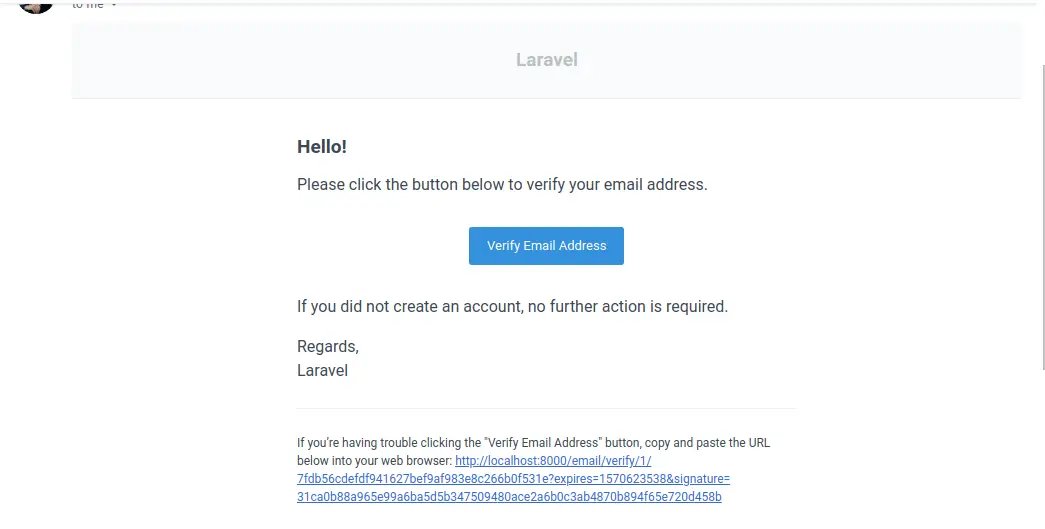Image resolution: width=1045 pixels, height=529 pixels.
Task: Click the Laravel header title
Action: 546,60
